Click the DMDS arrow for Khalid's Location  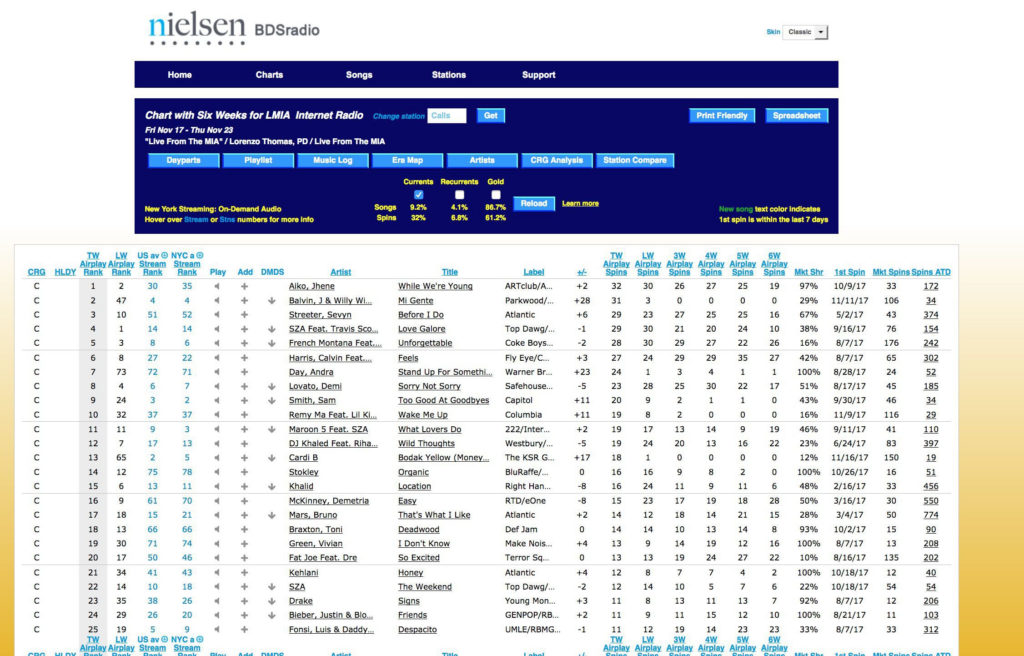272,487
